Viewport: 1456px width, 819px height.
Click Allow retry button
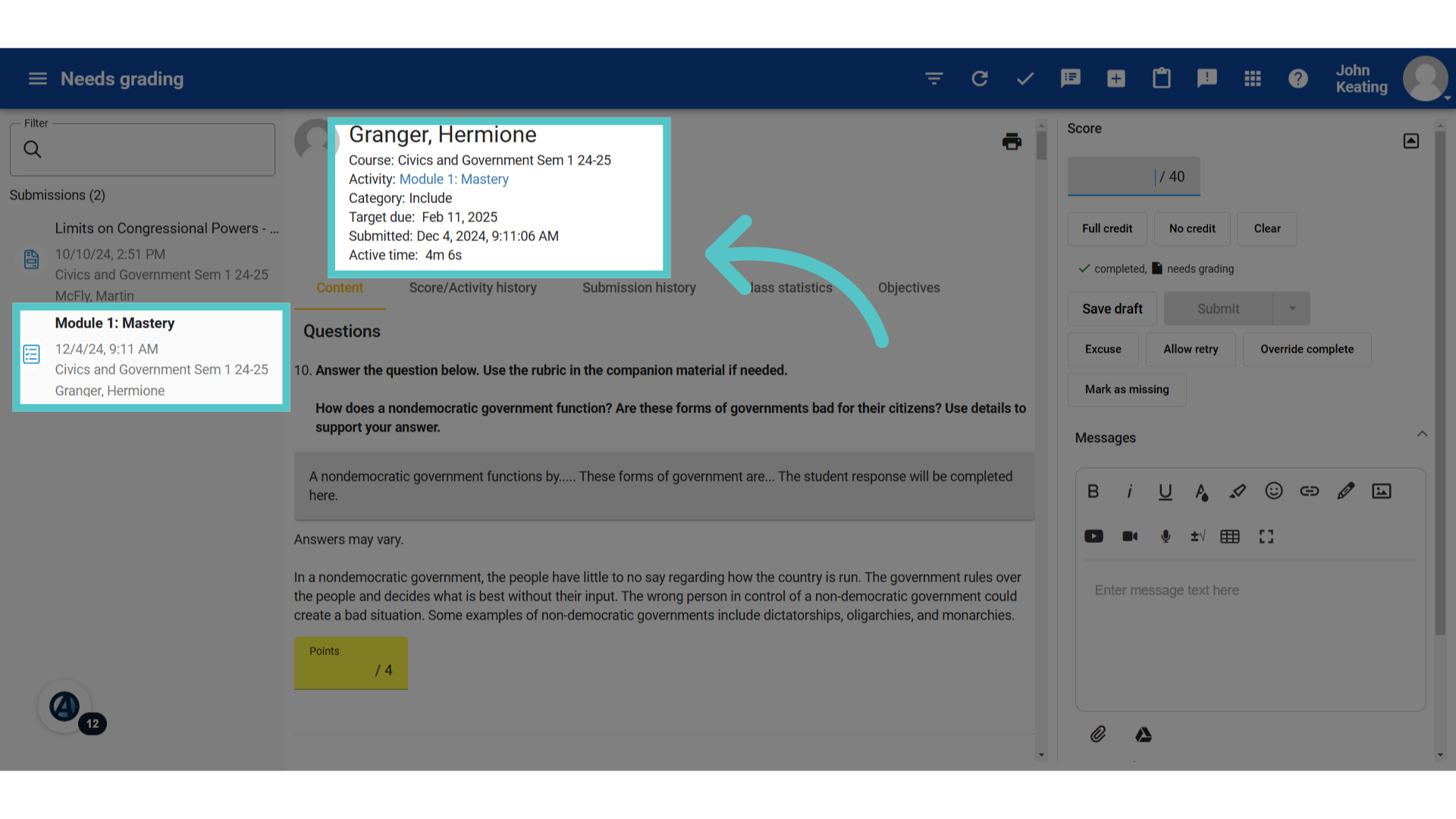(x=1191, y=349)
